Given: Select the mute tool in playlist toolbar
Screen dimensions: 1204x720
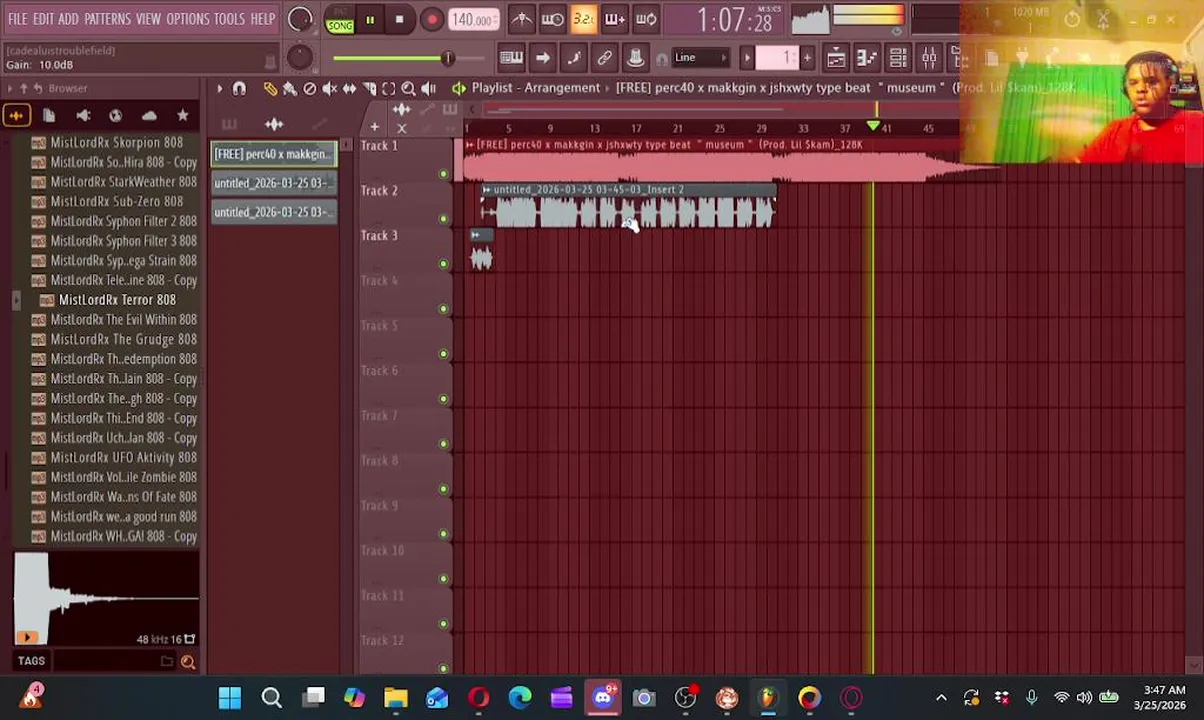Looking at the screenshot, I should click(x=330, y=89).
